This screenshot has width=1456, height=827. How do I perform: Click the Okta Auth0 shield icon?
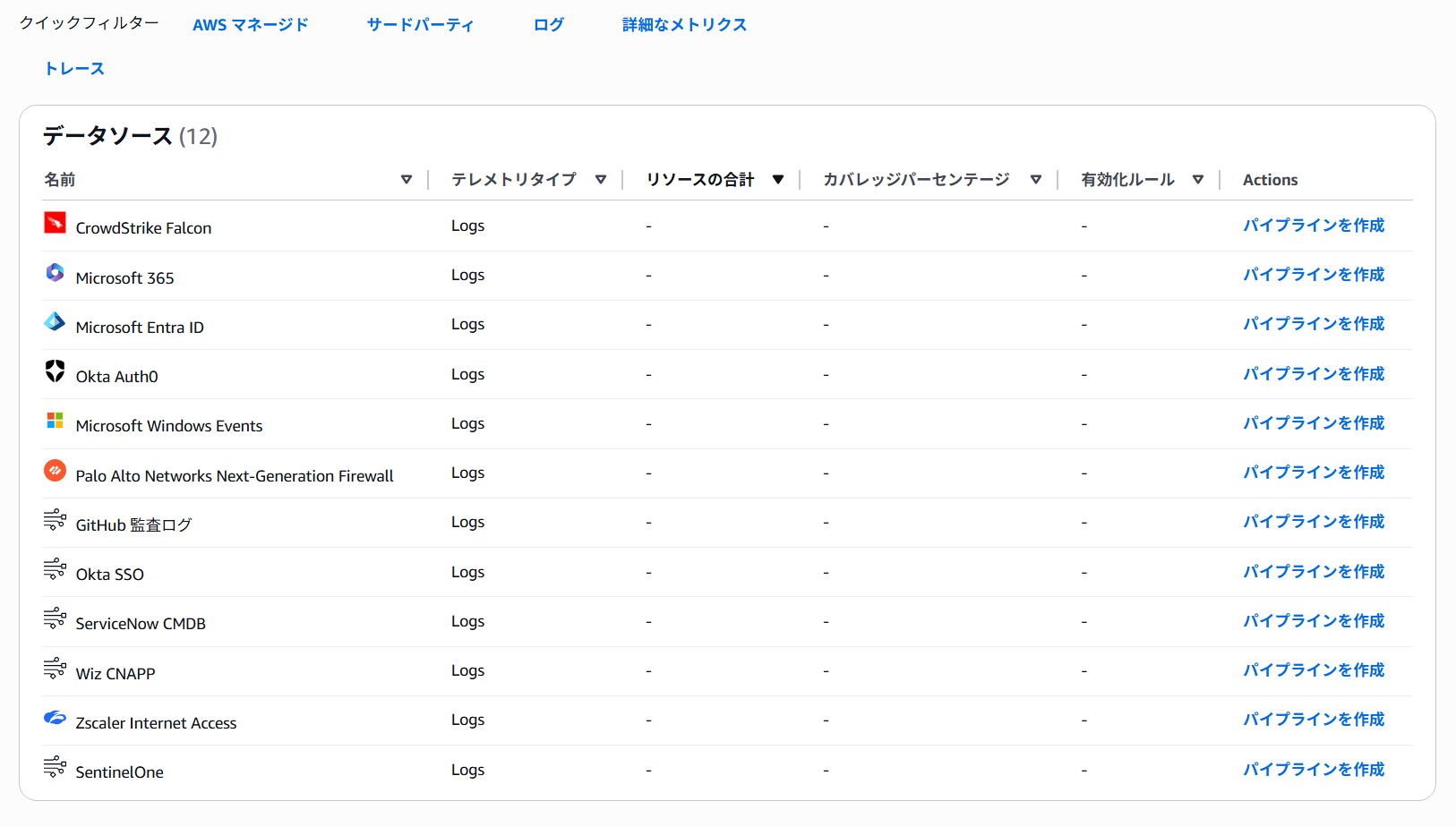tap(55, 371)
